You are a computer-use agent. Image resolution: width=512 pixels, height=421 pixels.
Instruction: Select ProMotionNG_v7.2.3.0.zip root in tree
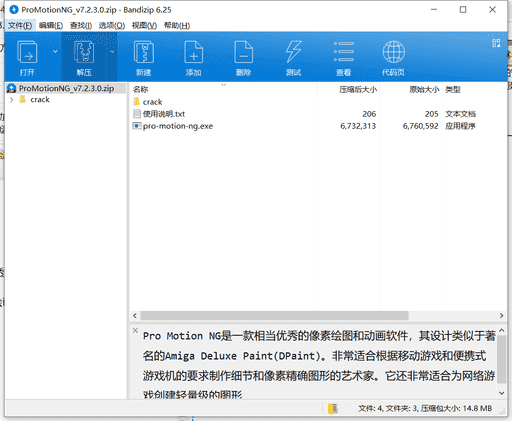pyautogui.click(x=66, y=88)
